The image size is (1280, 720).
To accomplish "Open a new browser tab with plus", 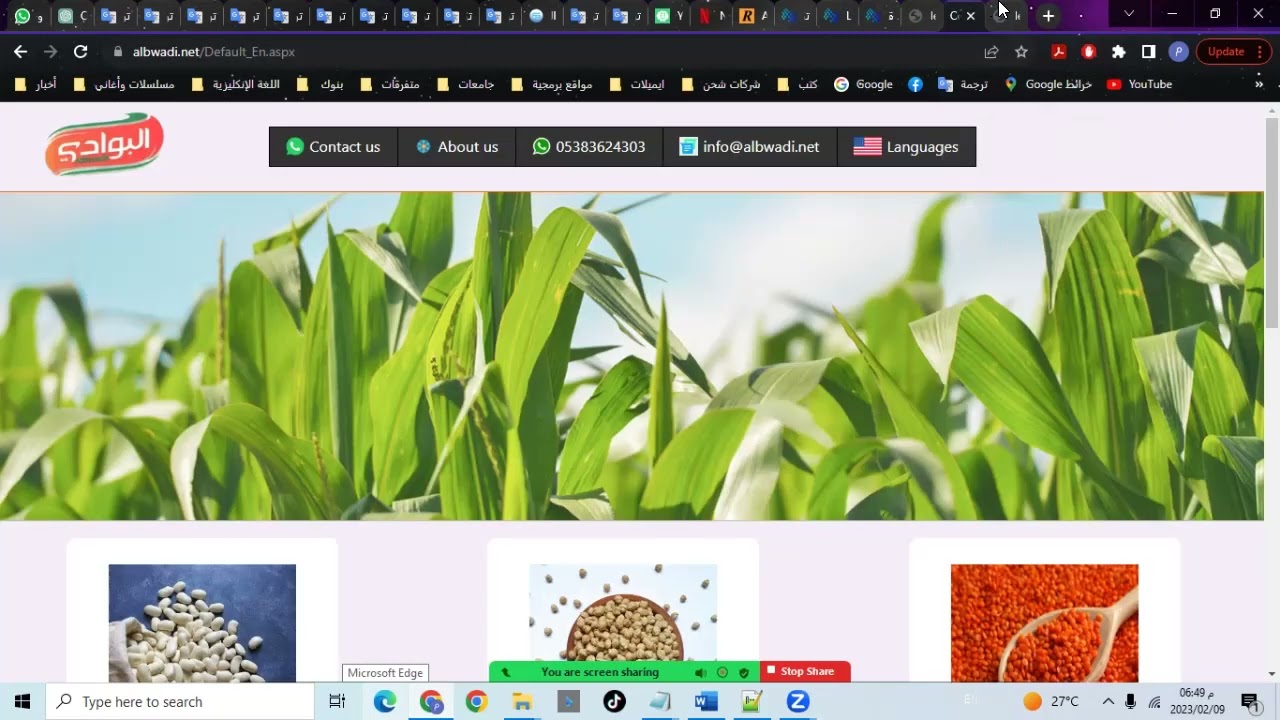I will pos(1048,15).
